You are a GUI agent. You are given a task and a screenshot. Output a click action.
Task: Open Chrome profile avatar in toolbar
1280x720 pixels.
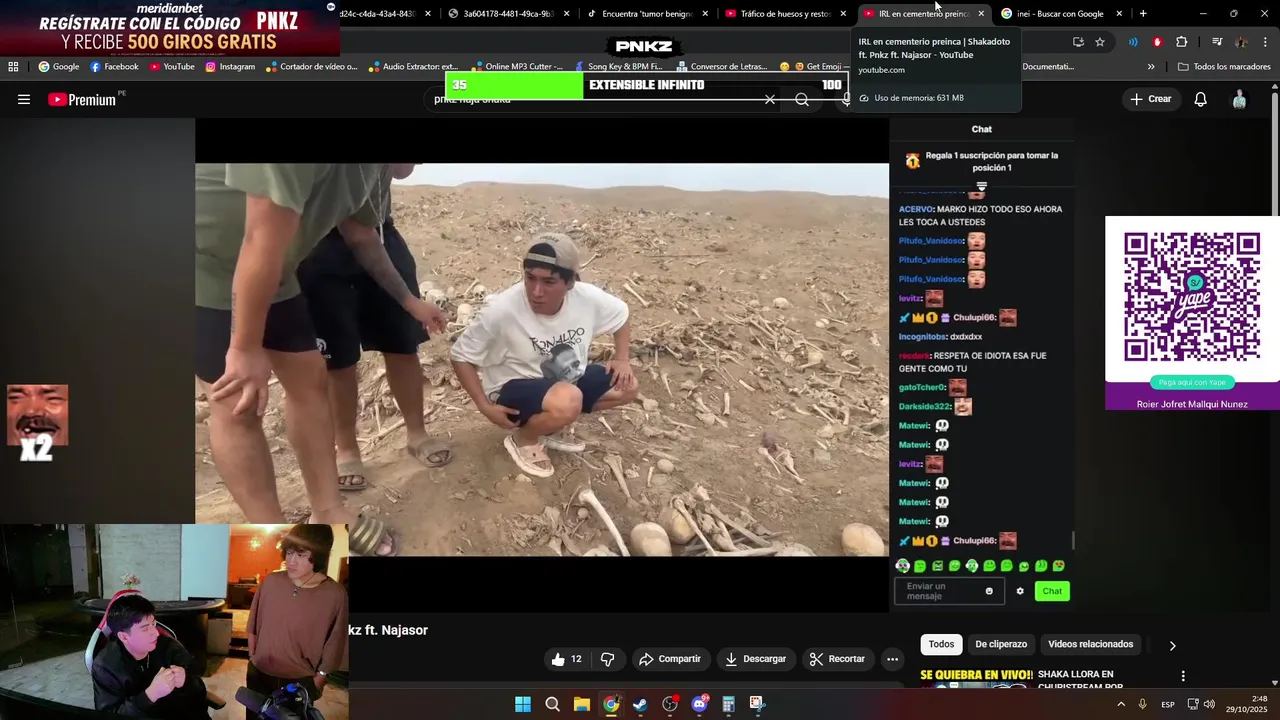click(1241, 42)
